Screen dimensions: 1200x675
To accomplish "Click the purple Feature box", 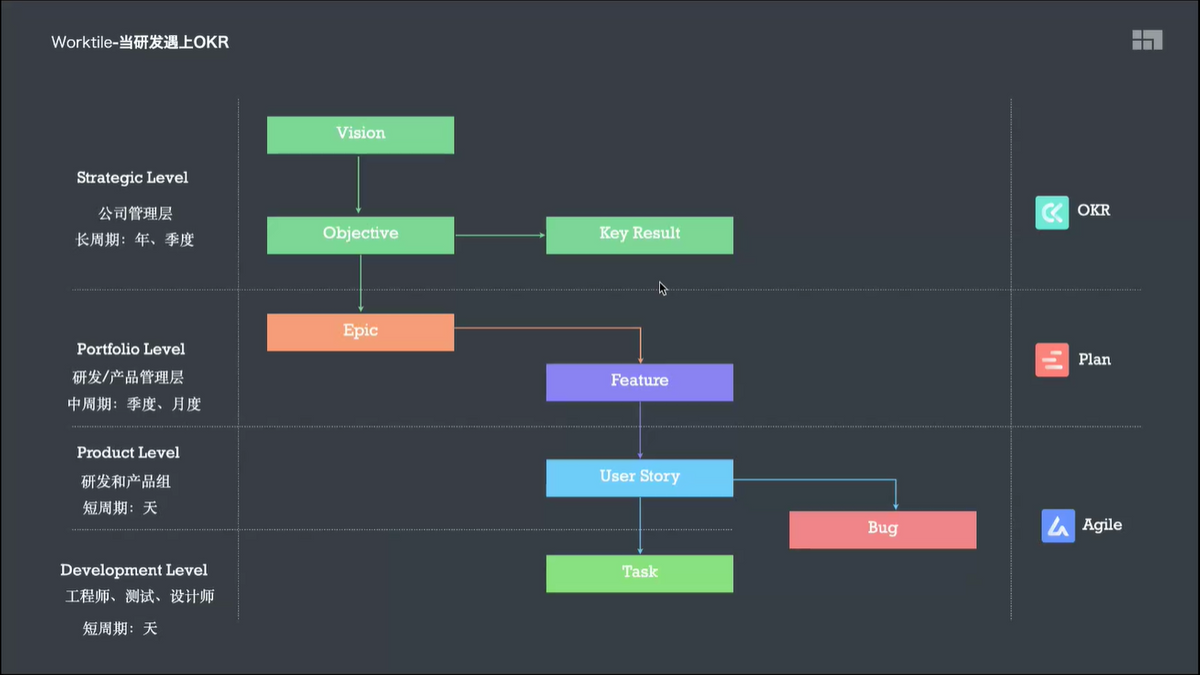I will [639, 382].
